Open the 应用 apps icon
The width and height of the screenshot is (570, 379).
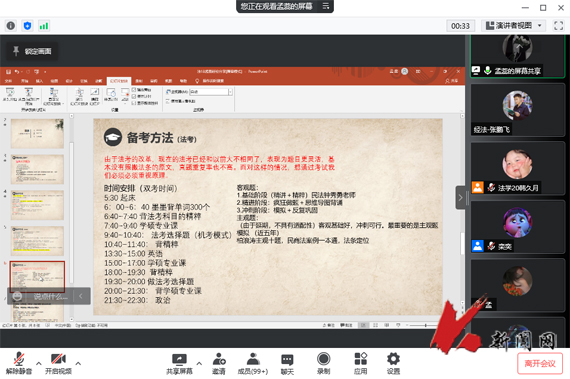(x=360, y=363)
